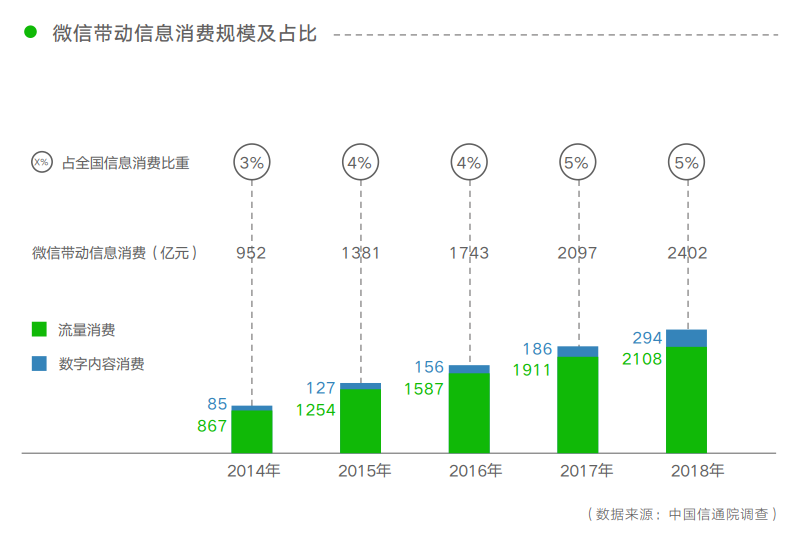Click the green 流量消费 legend swatch
The height and width of the screenshot is (543, 795).
40,330
